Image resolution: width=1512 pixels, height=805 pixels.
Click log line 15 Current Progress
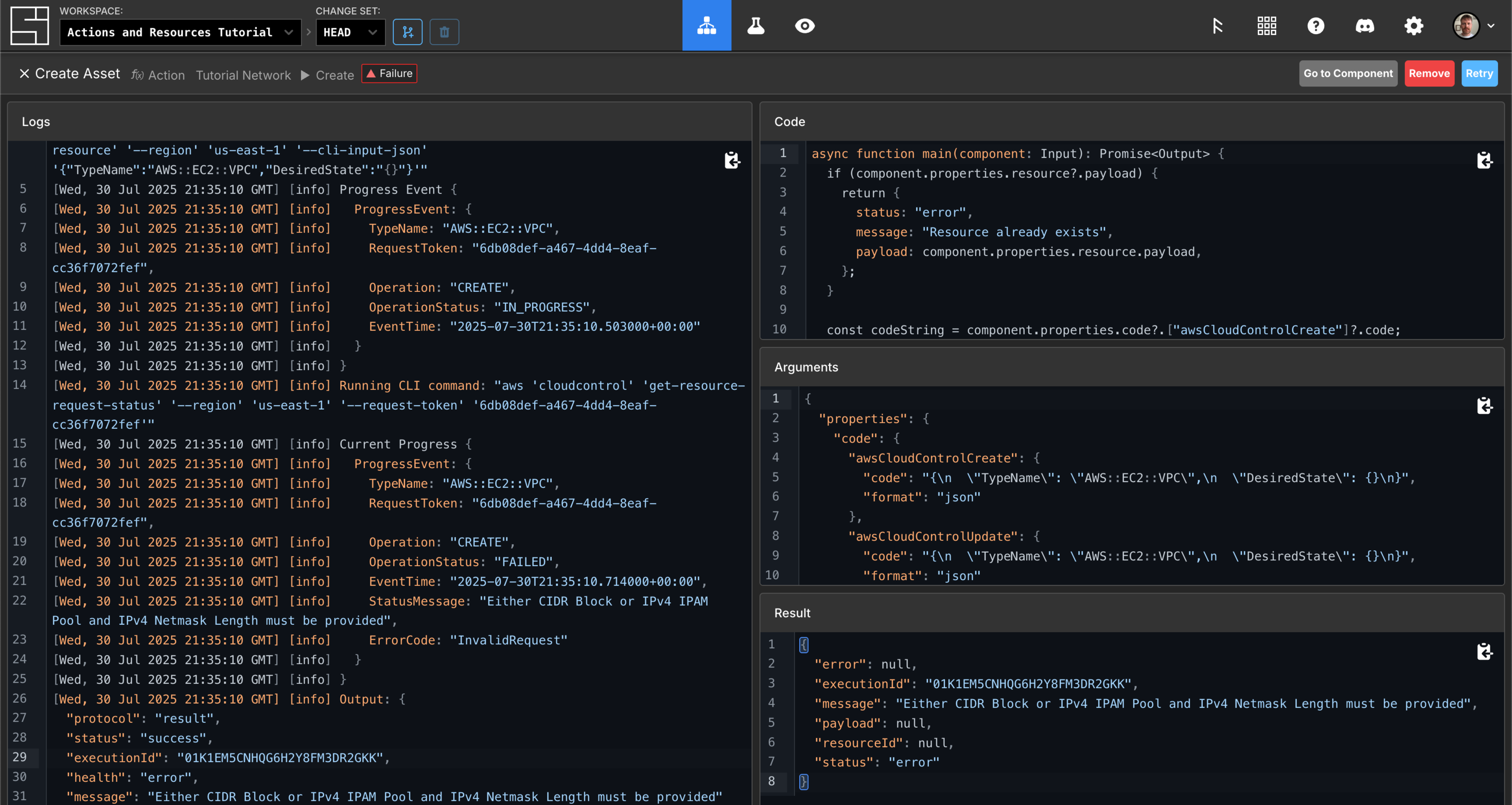(x=262, y=444)
